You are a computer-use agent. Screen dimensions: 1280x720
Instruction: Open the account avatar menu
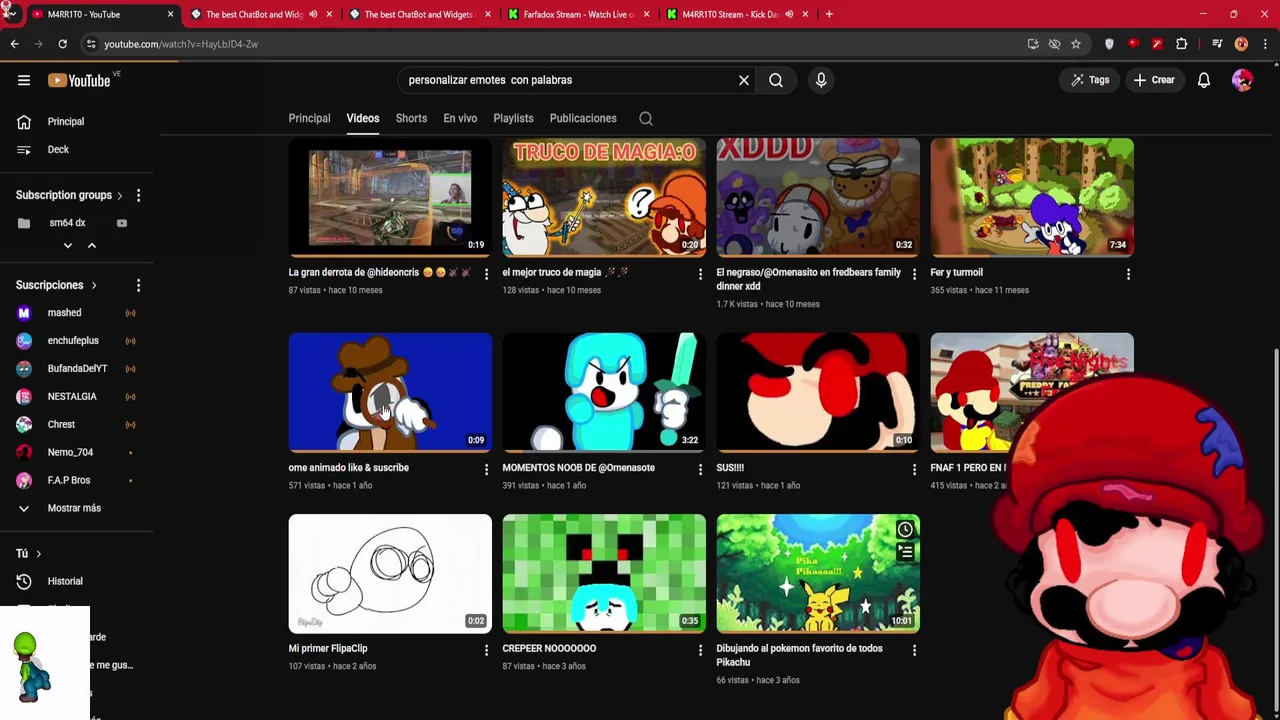pyautogui.click(x=1242, y=80)
